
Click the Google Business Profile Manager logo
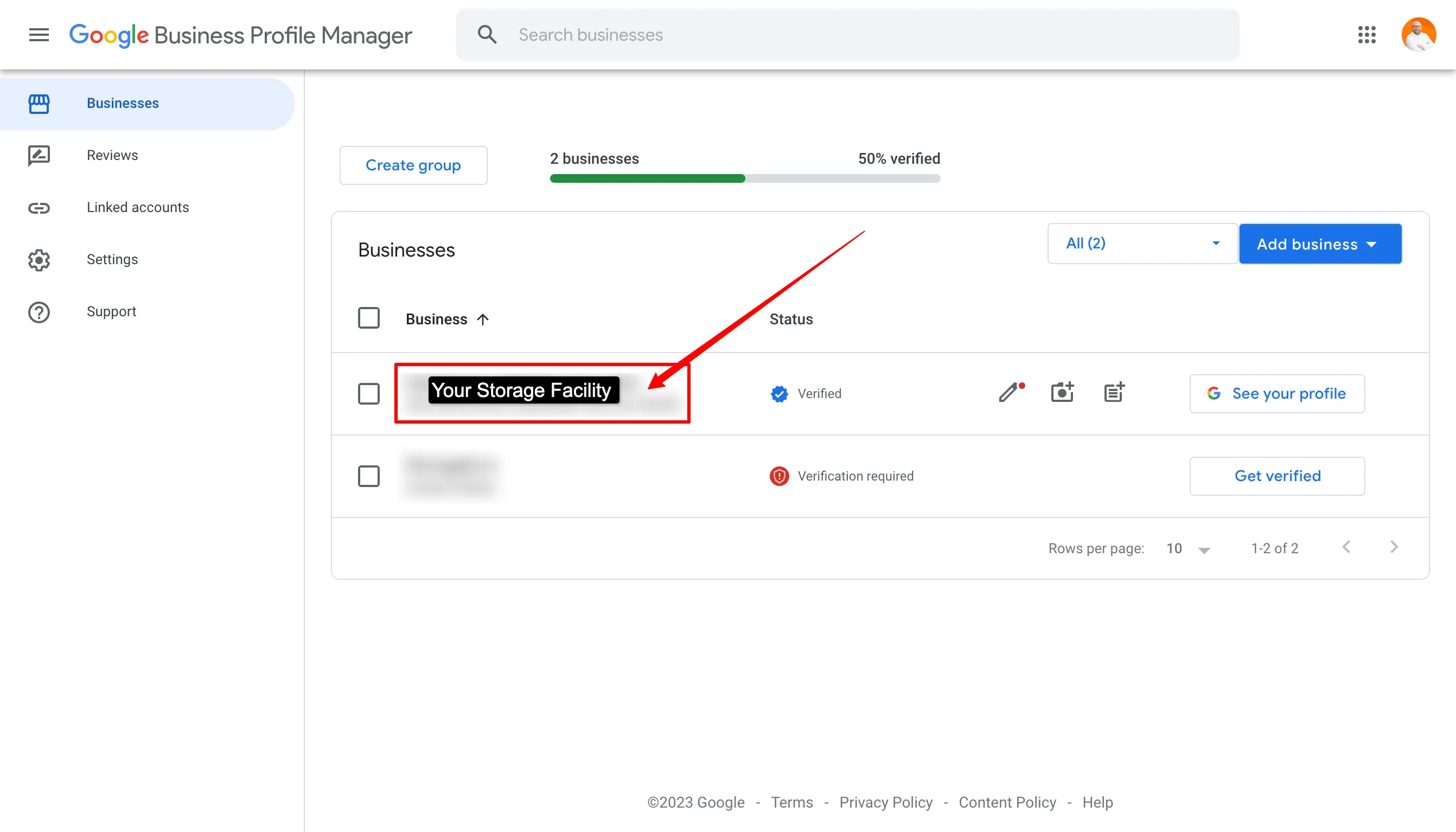pyautogui.click(x=240, y=35)
